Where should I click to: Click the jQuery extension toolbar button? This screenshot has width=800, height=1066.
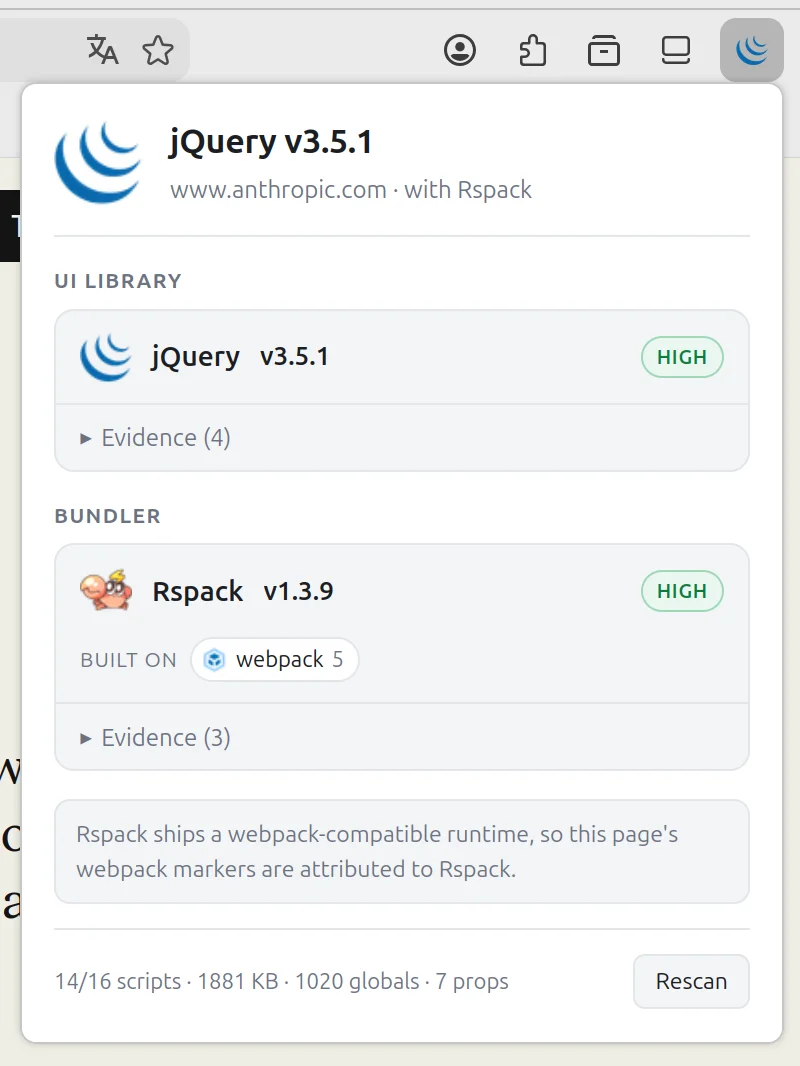(752, 50)
